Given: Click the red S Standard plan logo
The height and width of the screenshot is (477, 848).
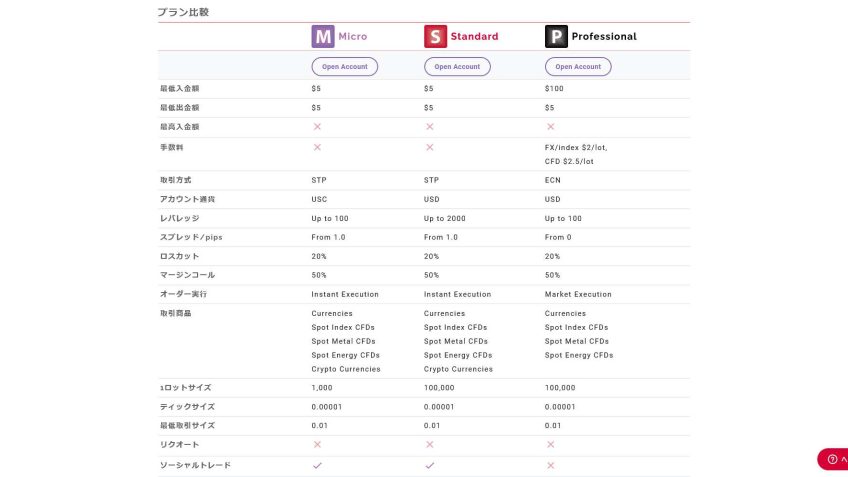Looking at the screenshot, I should 435,37.
